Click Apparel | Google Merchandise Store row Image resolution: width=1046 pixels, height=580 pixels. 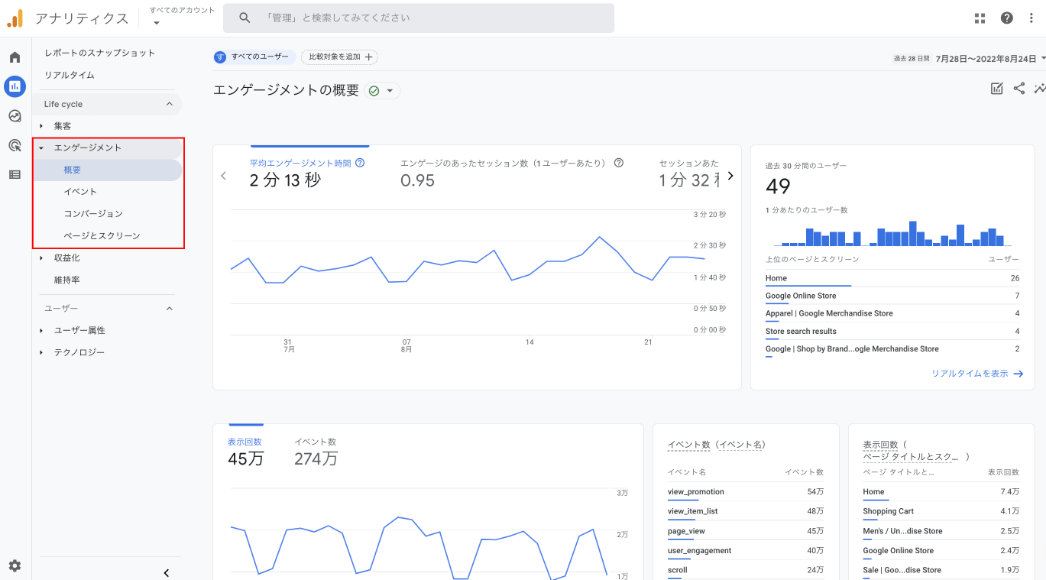892,314
